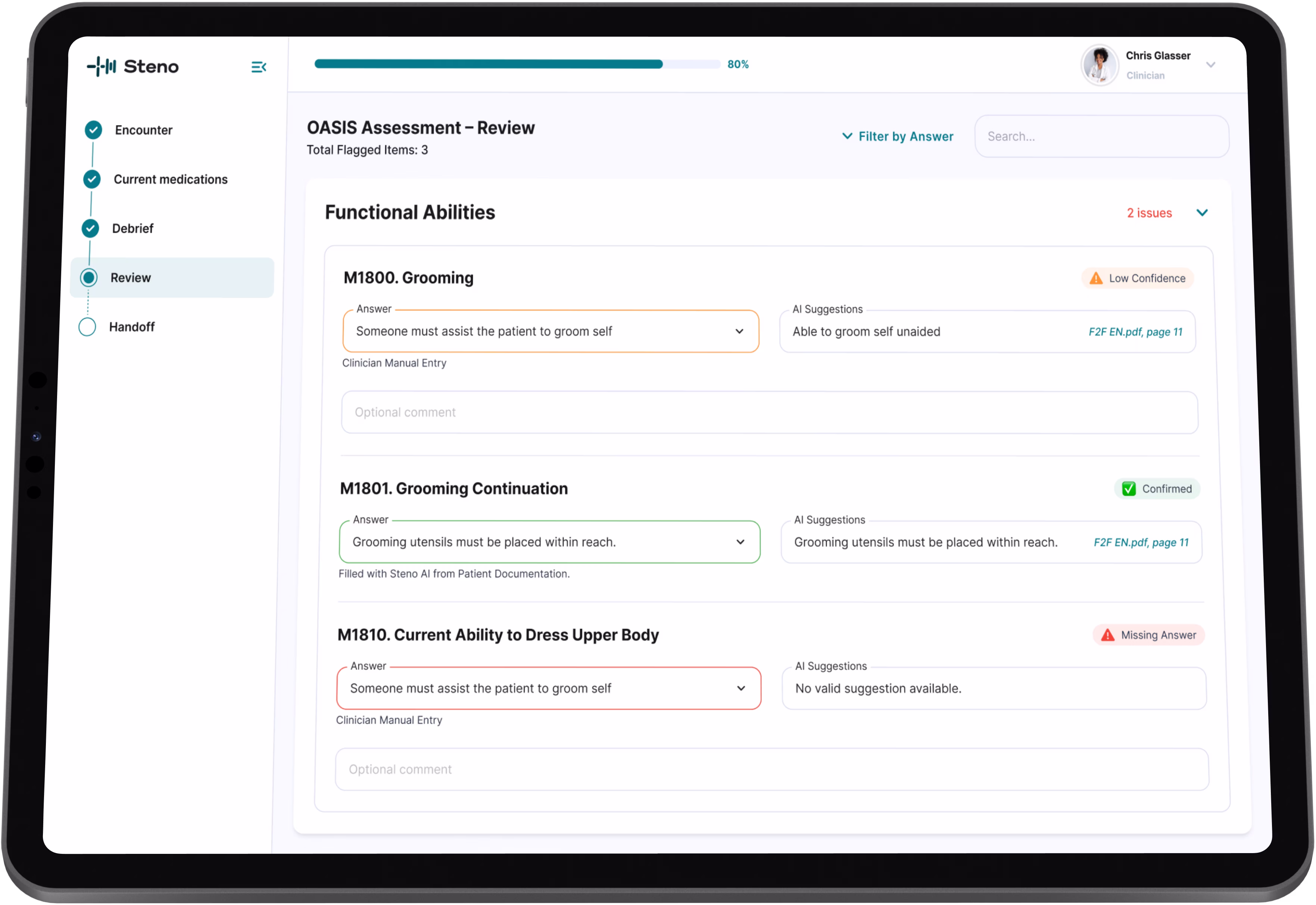Click the Low Confidence warning icon
1316x905 pixels.
click(1096, 279)
